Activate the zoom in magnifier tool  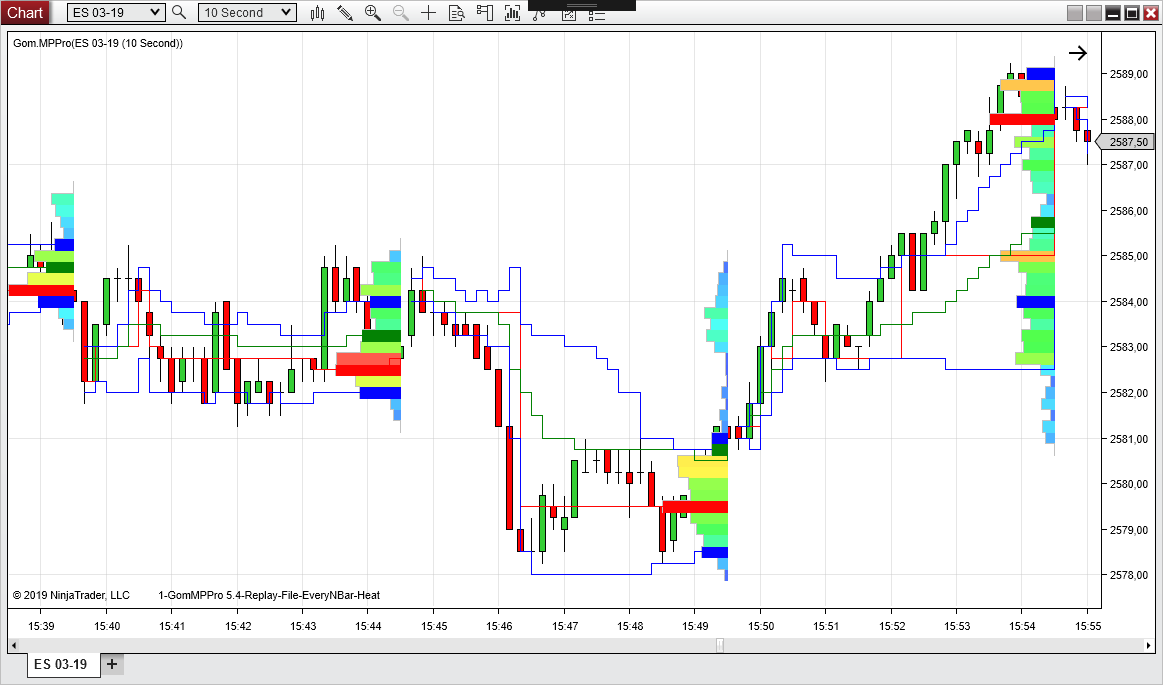click(x=372, y=13)
